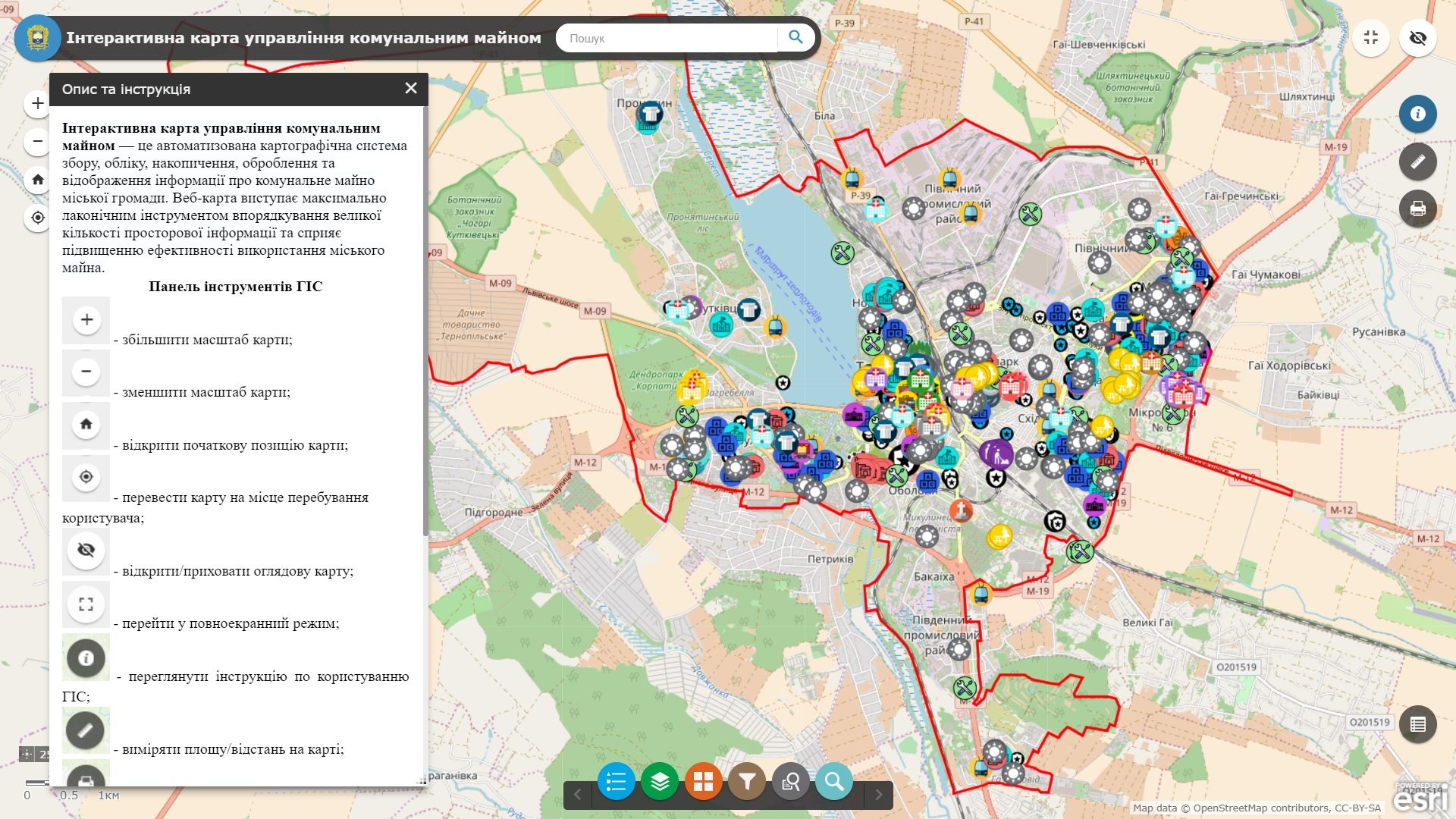Open the Basemap gallery widget
The width and height of the screenshot is (1456, 819).
coord(703,781)
